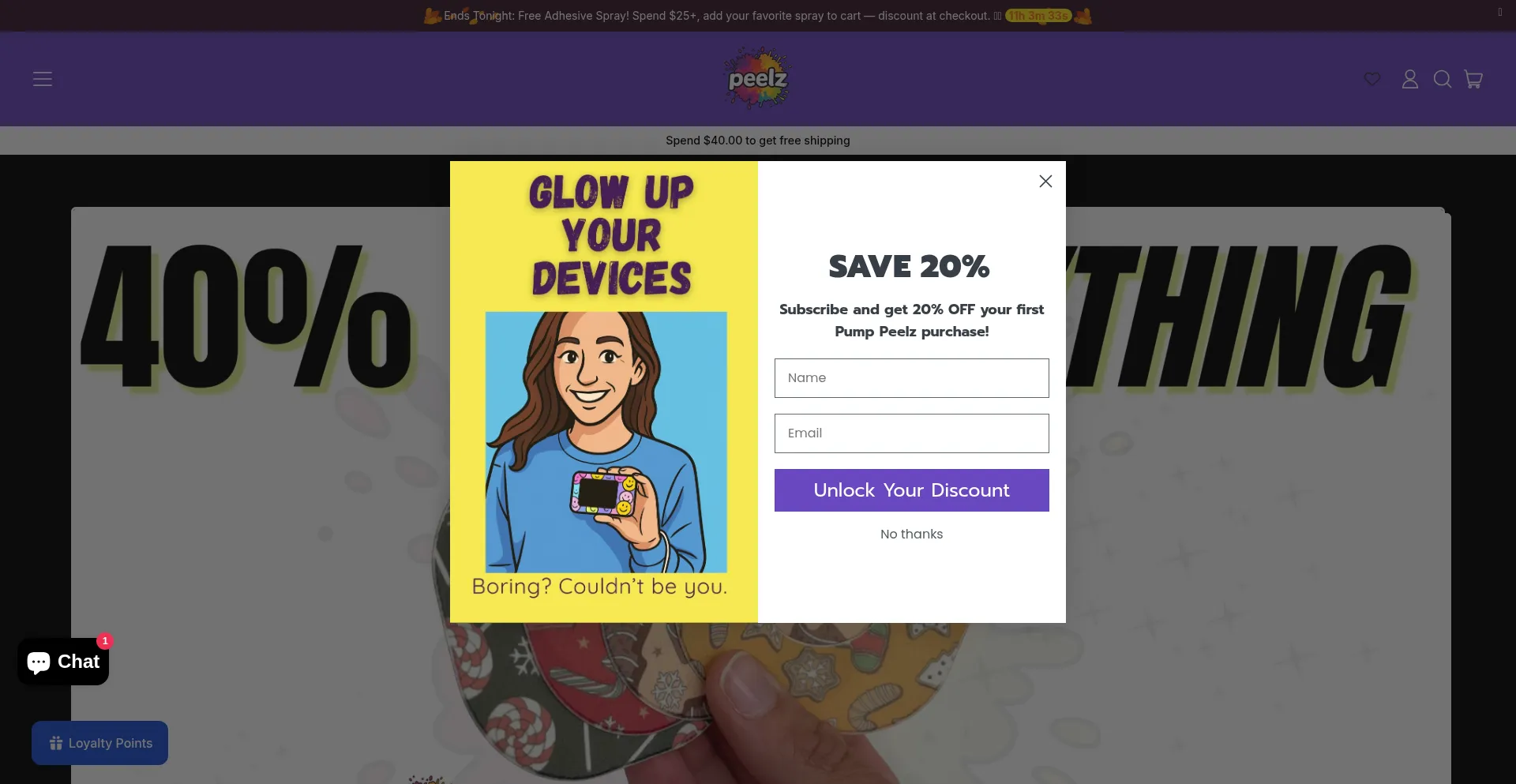The height and width of the screenshot is (784, 1516).
Task: Click the free adhesive spray announcement
Action: [x=715, y=16]
